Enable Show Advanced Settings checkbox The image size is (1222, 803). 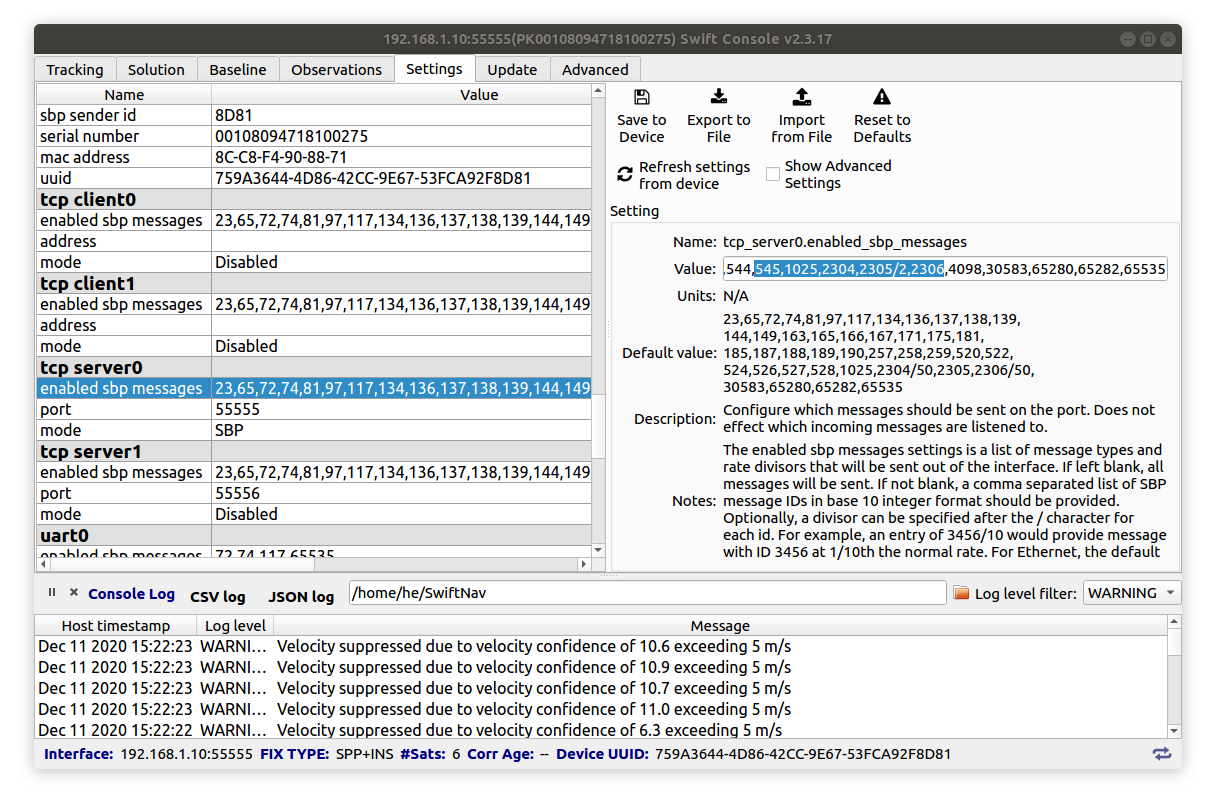pos(773,174)
